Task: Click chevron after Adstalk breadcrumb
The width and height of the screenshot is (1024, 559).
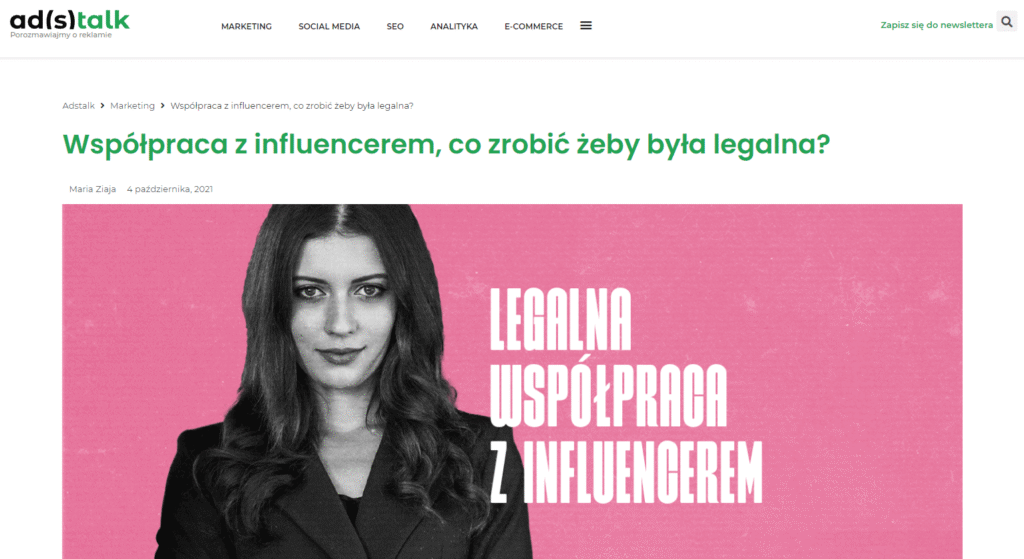Action: (103, 106)
